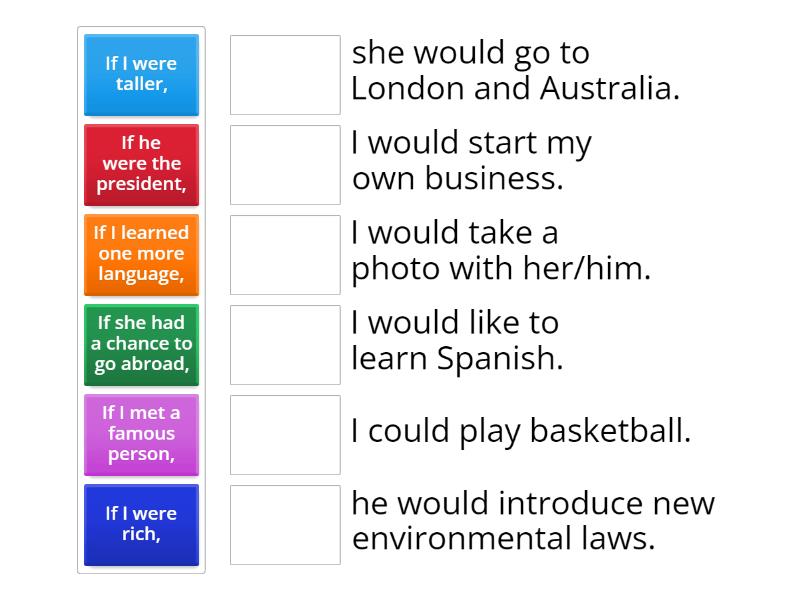Select empty slot beside 'introduce new environmental laws'
Image resolution: width=800 pixels, height=600 pixels.
285,525
